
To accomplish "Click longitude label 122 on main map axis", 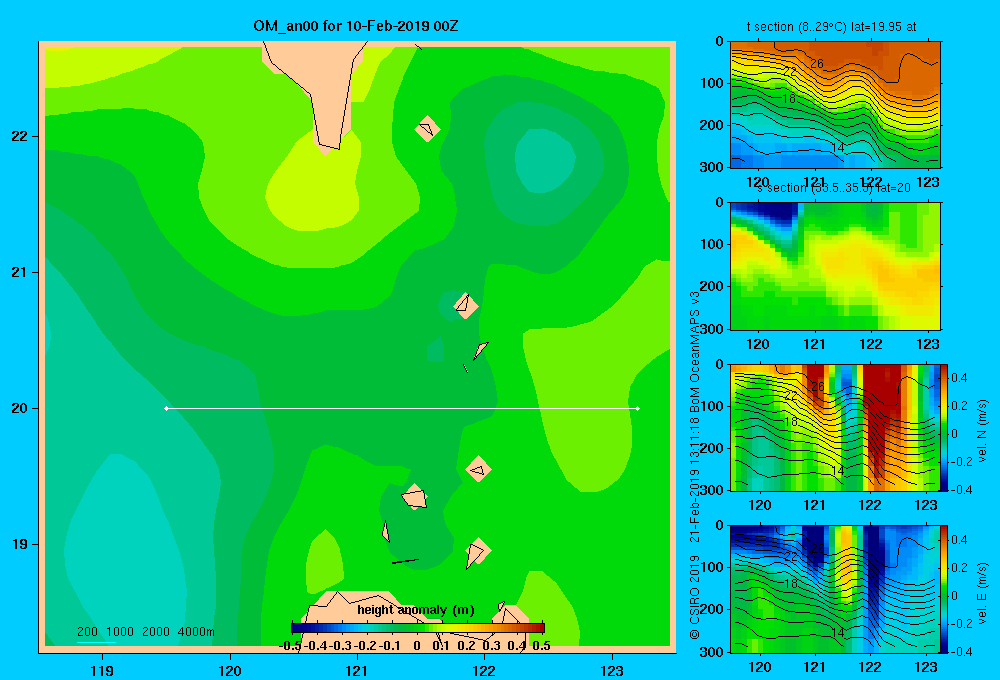I will point(484,670).
